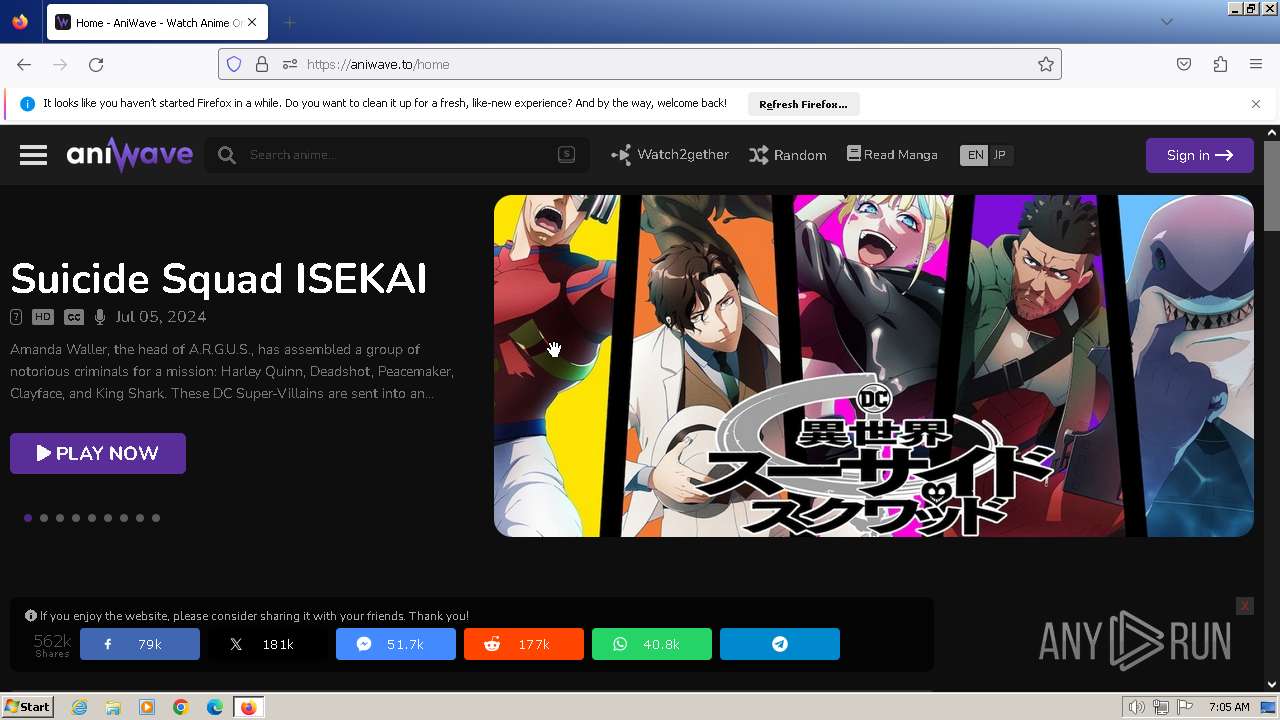
Task: Launch Google Chrome from taskbar
Action: click(x=181, y=707)
